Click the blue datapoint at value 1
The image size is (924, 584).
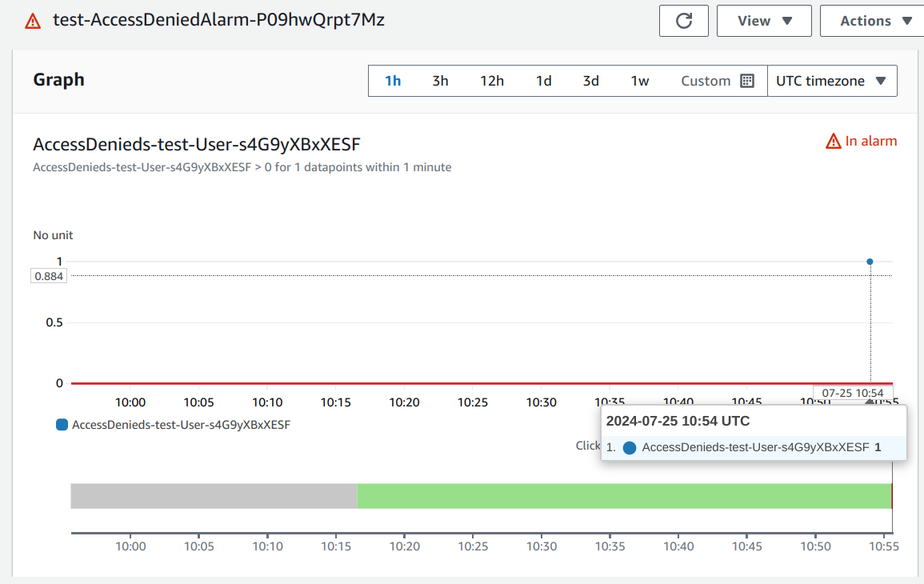point(870,262)
